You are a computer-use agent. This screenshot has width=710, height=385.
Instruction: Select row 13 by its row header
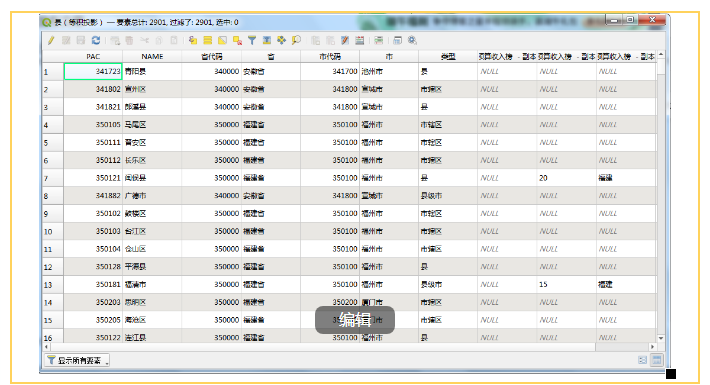point(53,284)
